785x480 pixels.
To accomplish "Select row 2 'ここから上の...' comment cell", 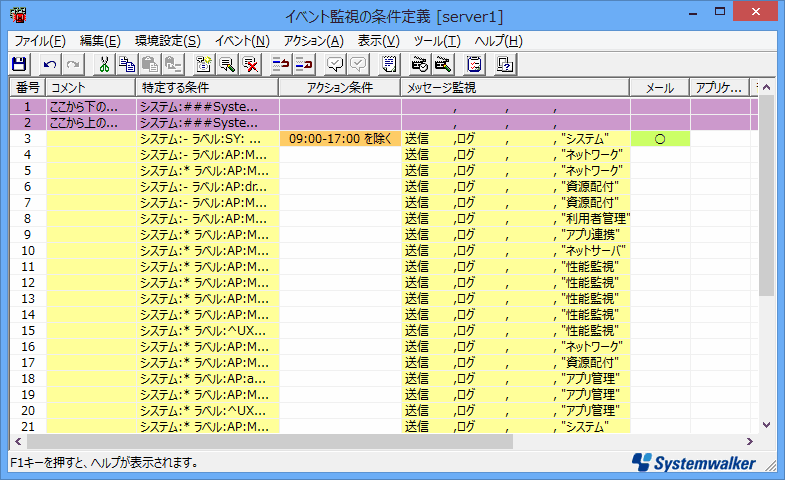I will pos(91,123).
